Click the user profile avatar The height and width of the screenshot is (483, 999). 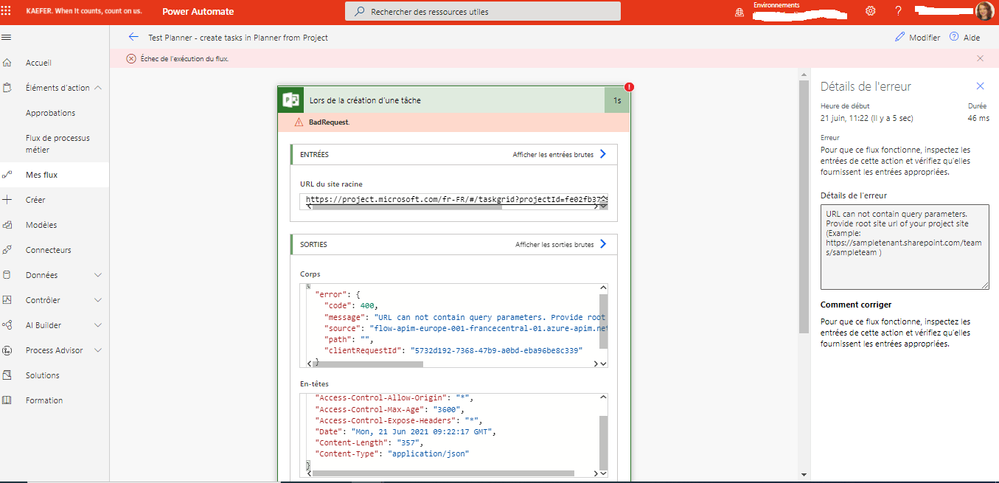tap(984, 11)
